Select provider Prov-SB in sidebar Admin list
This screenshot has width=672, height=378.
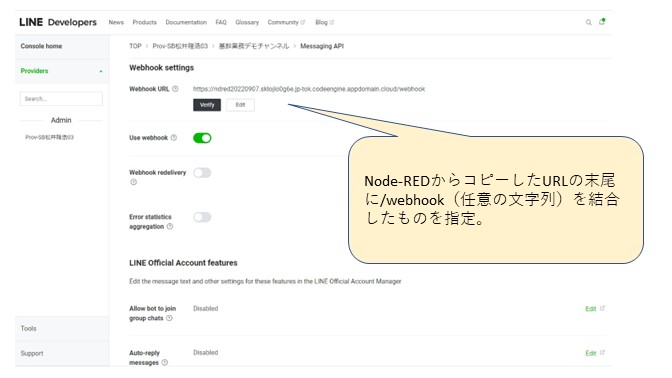point(49,138)
